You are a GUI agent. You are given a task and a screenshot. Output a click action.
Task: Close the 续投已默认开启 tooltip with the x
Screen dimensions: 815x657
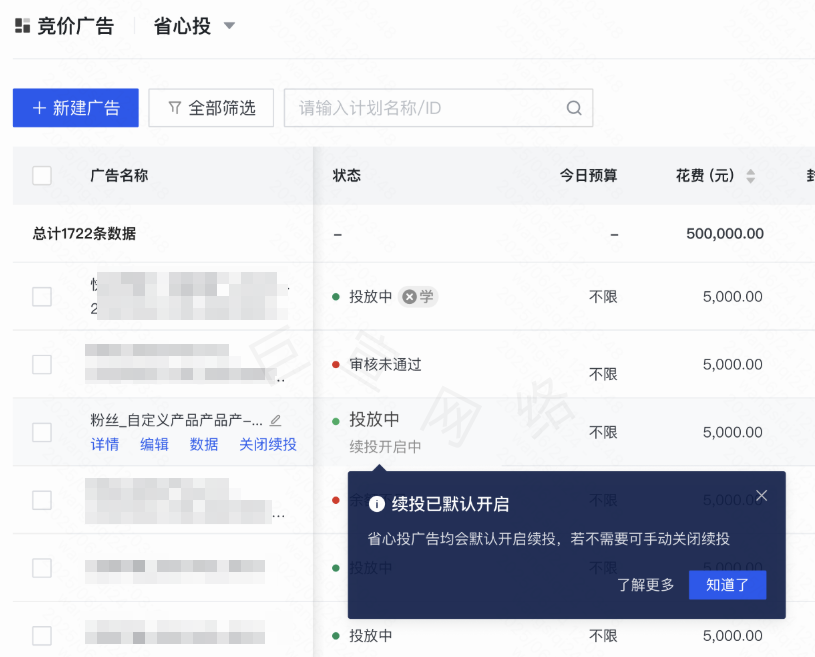pos(761,495)
